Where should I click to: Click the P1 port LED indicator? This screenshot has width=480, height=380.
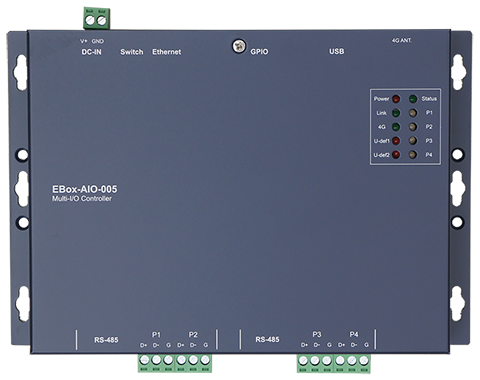413,113
